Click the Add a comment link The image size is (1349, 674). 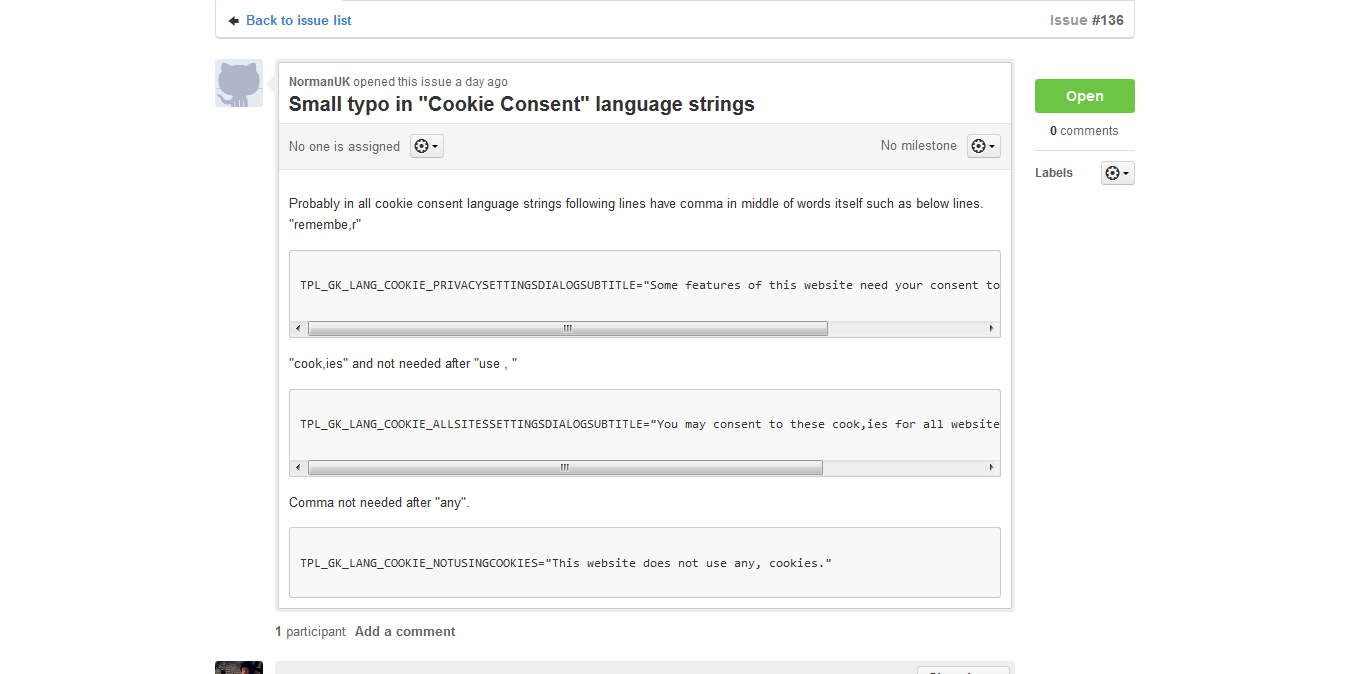coord(404,631)
